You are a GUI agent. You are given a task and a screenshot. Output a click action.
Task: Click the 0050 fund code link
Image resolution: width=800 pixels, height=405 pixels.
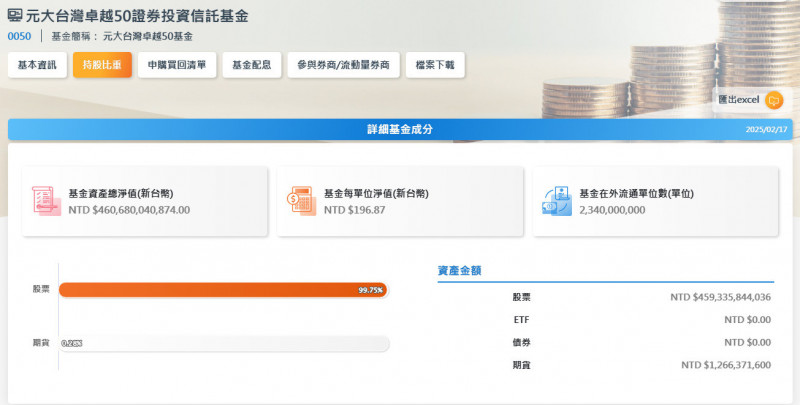point(19,36)
